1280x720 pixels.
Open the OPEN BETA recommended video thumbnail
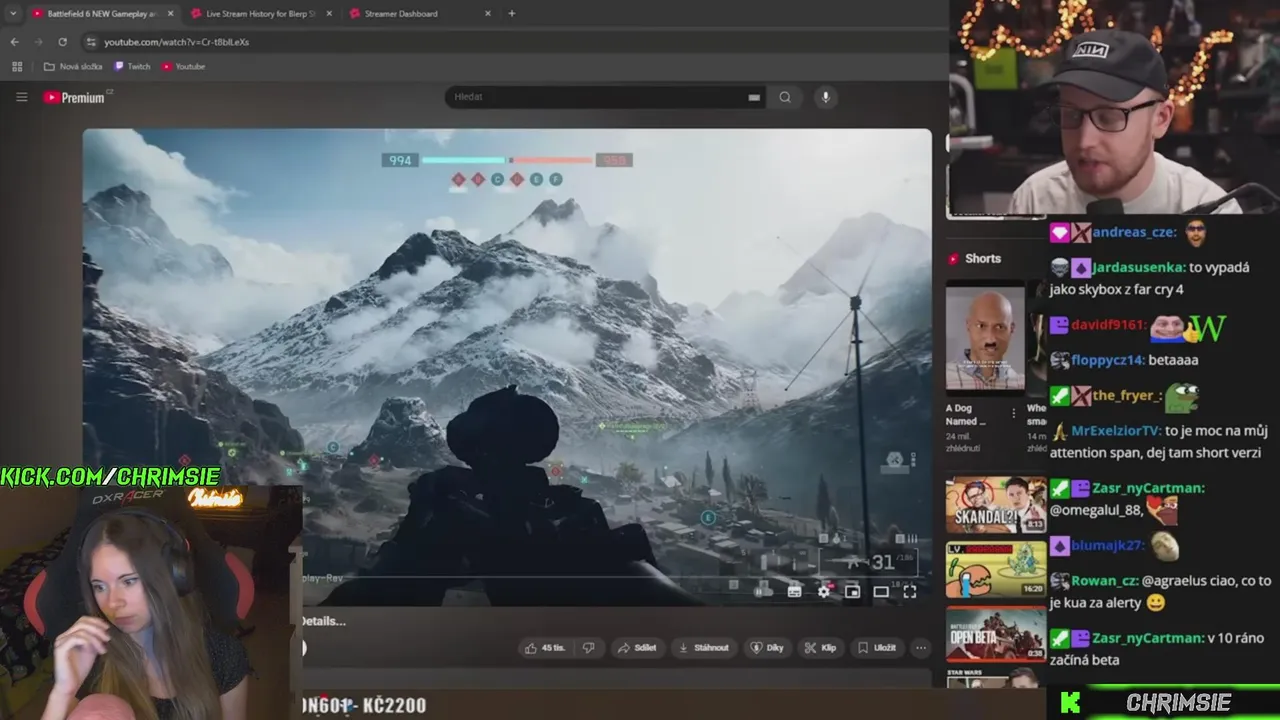coord(996,634)
